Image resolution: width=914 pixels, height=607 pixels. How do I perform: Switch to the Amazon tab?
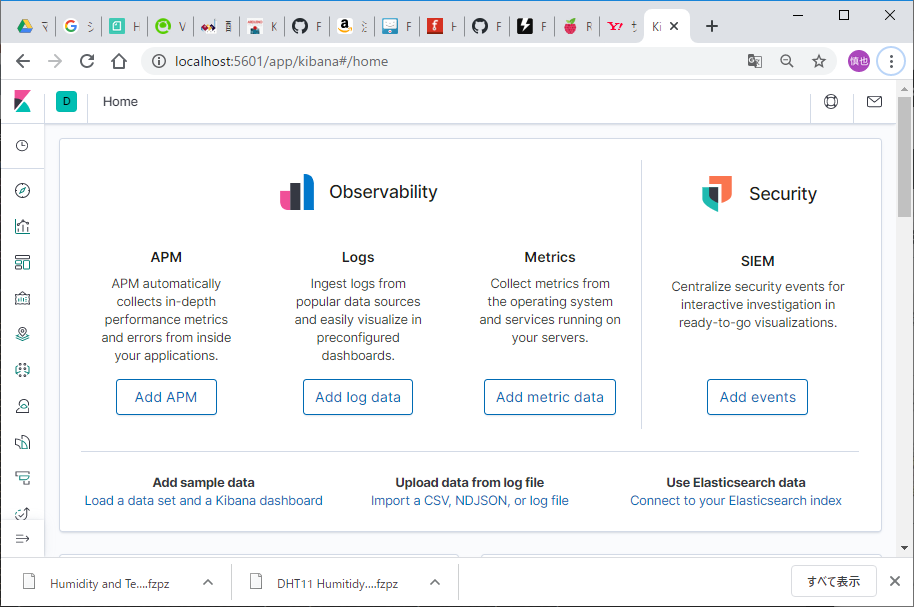352,26
